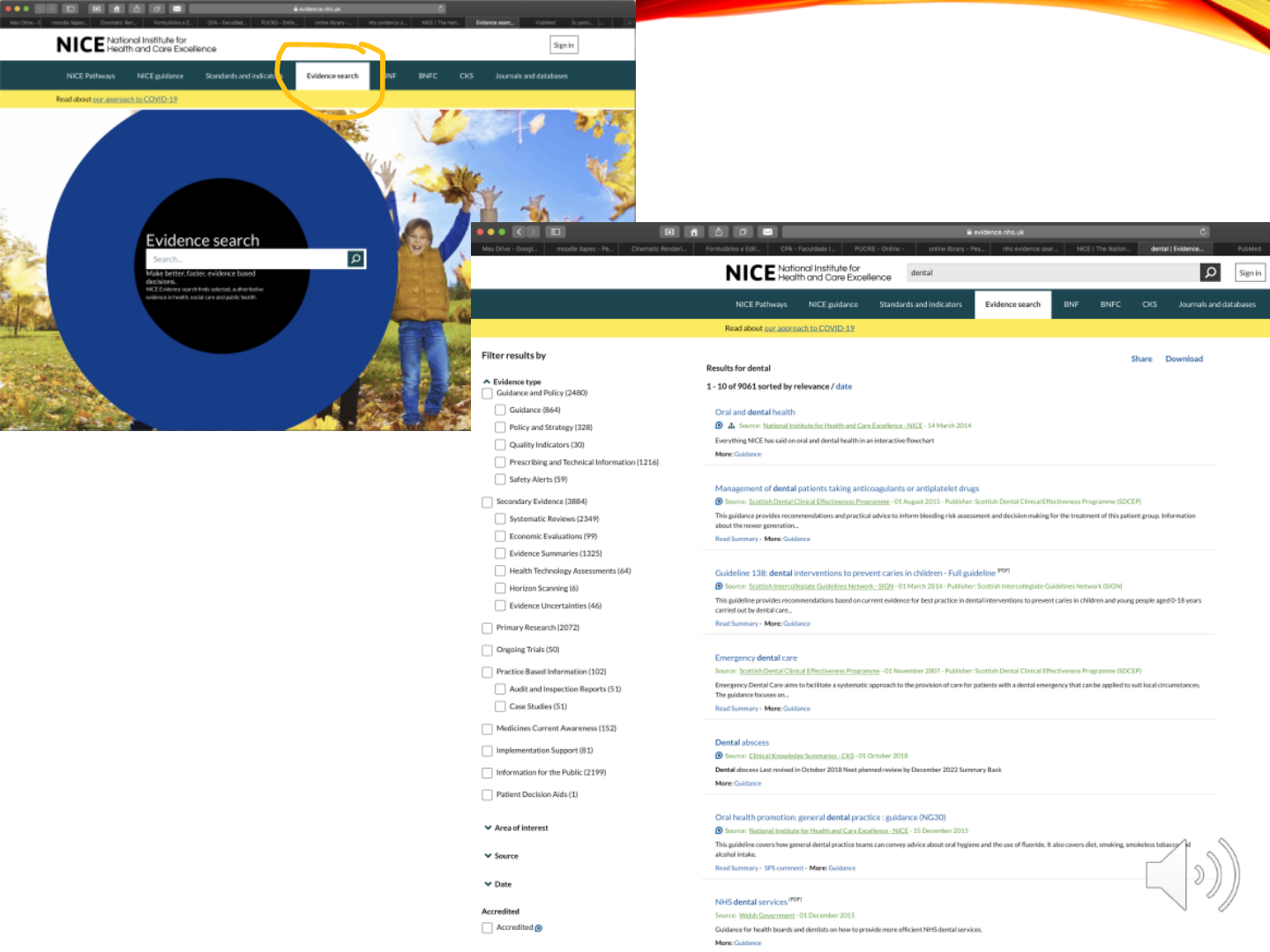Viewport: 1270px width, 952px height.
Task: Click the Accredited info icon
Action: point(539,928)
